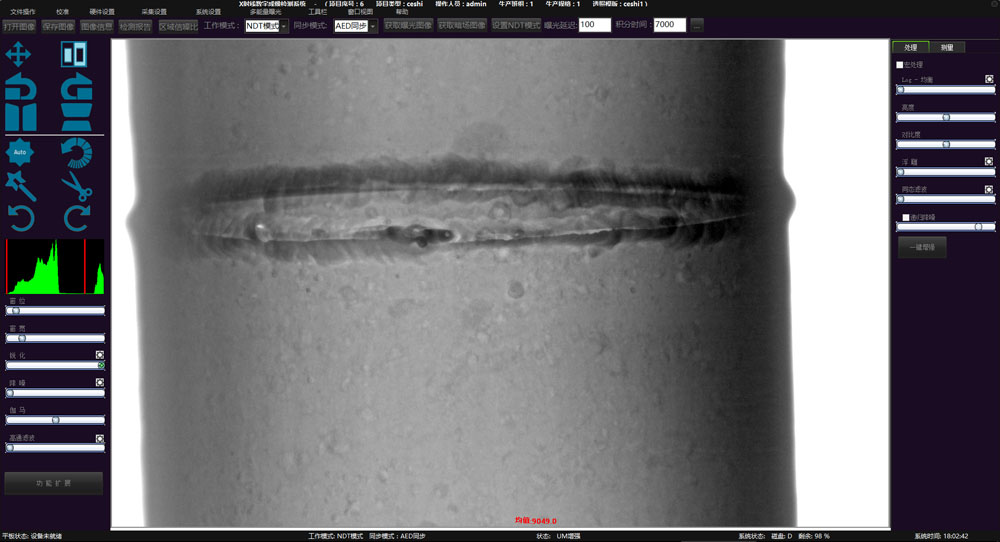Screen dimensions: 1000x542
Task: Click the 曝光延迟 input field showing 100
Action: [594, 25]
